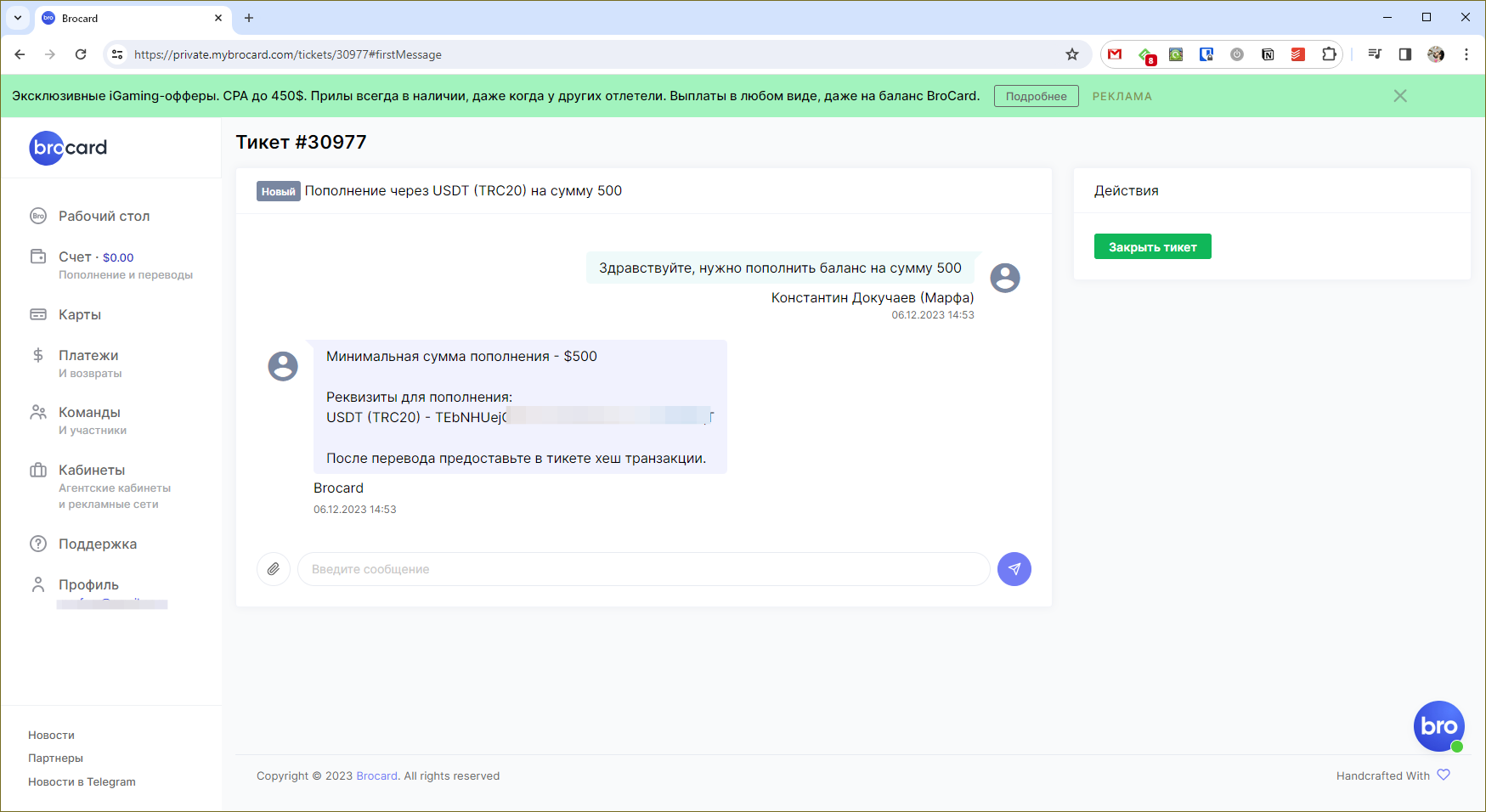Open the Новости footer link
Screen dimensions: 1486x812
pos(51,735)
